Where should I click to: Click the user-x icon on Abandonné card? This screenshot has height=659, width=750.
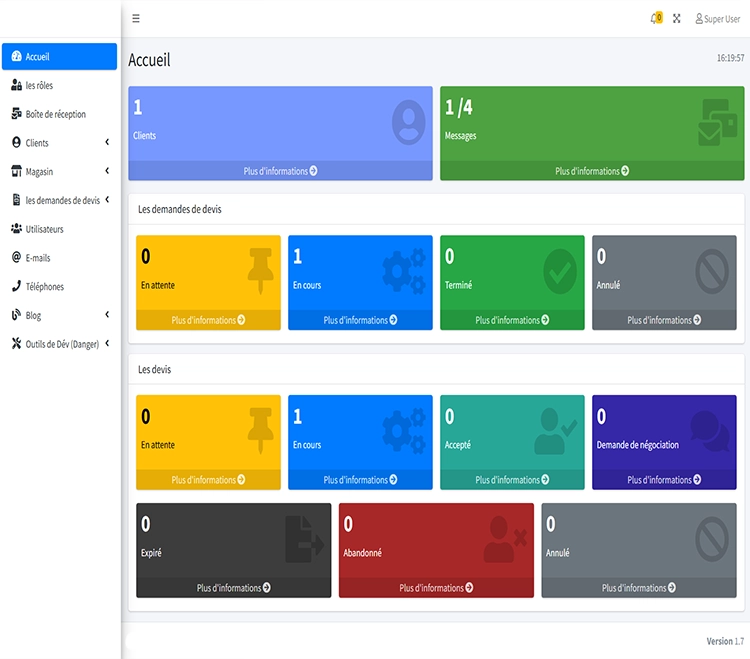pos(505,539)
